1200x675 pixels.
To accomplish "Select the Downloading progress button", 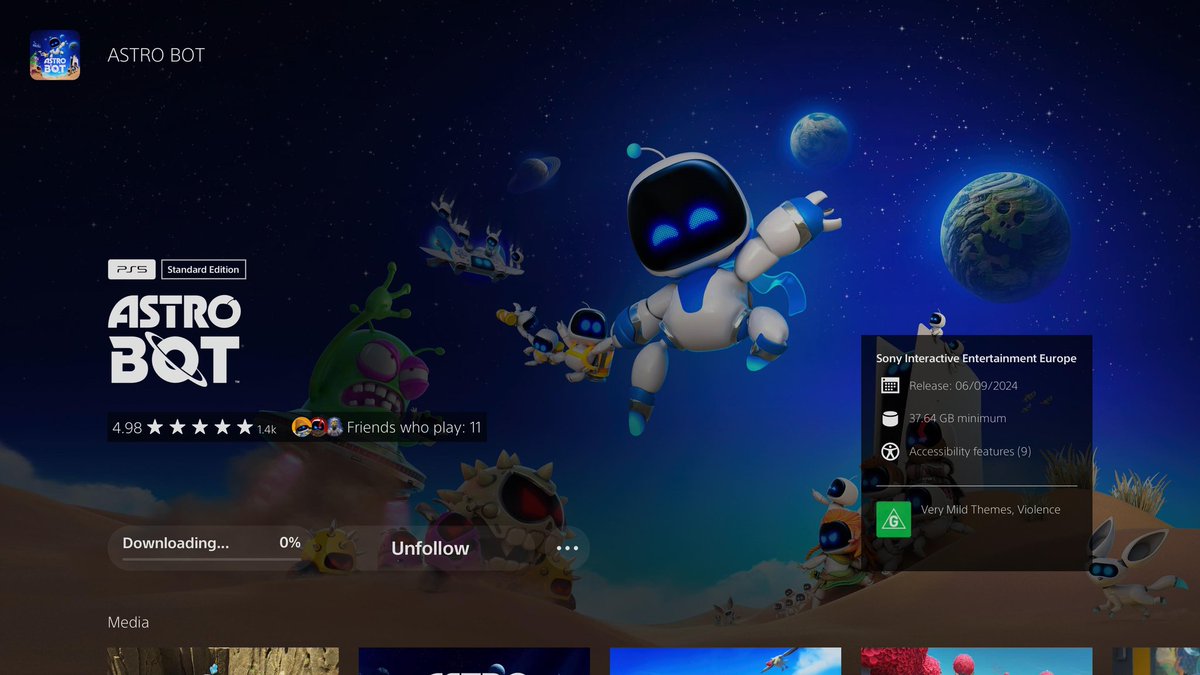I will (211, 548).
